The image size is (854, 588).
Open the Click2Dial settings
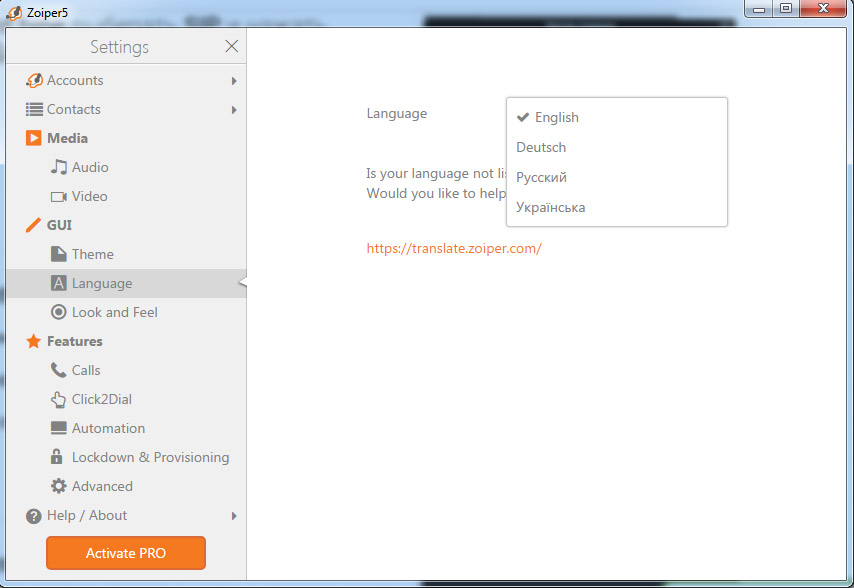point(126,400)
